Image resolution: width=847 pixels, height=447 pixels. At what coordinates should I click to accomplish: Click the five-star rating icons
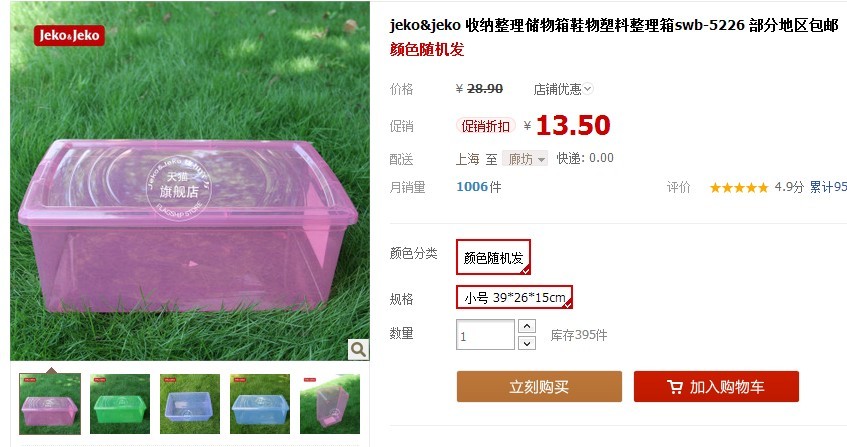point(738,188)
